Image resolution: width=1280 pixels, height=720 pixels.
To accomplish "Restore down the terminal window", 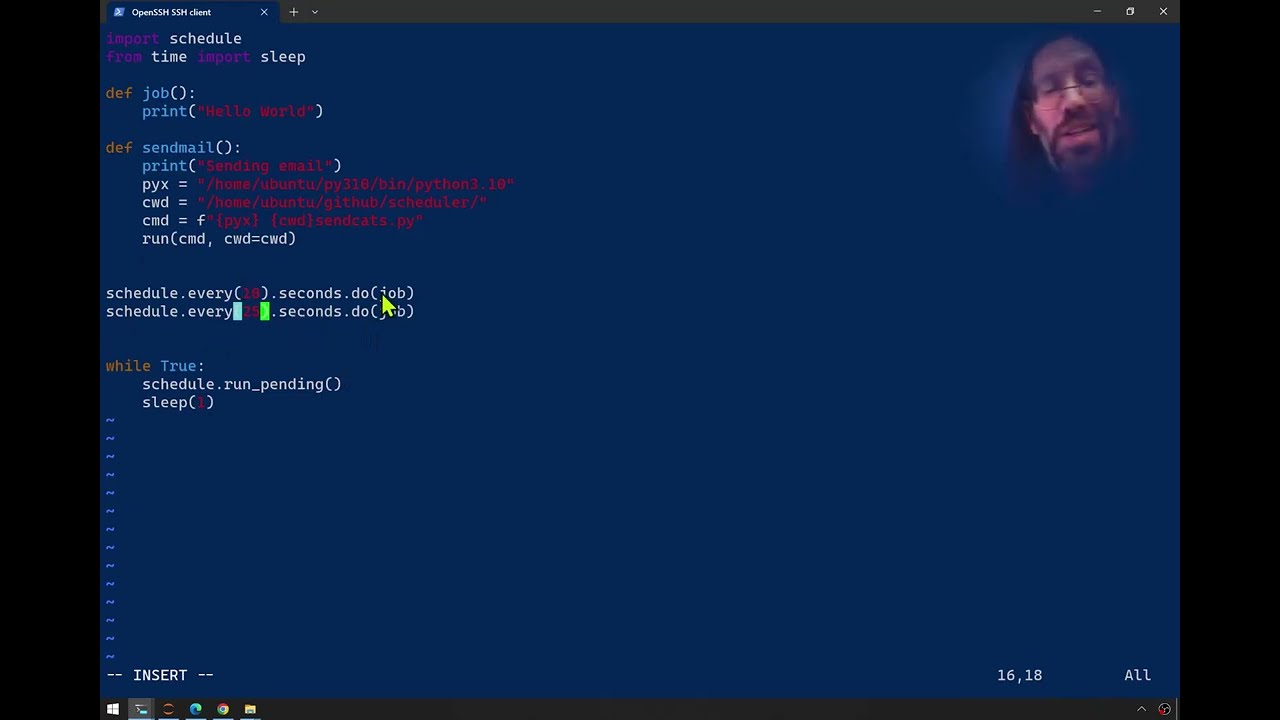I will click(x=1130, y=12).
